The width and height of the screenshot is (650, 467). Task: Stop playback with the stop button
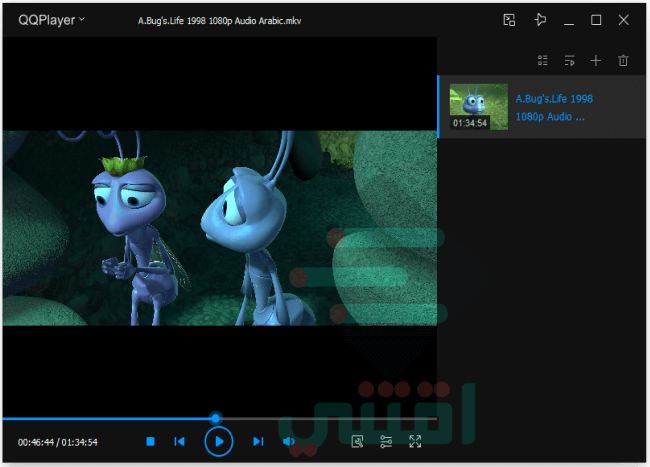pyautogui.click(x=150, y=441)
